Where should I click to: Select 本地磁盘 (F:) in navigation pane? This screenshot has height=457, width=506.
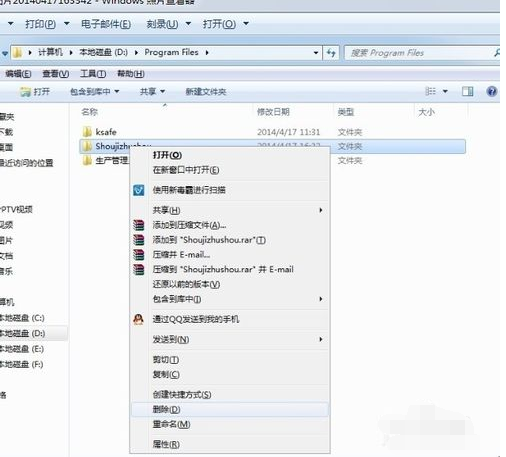[x=22, y=364]
